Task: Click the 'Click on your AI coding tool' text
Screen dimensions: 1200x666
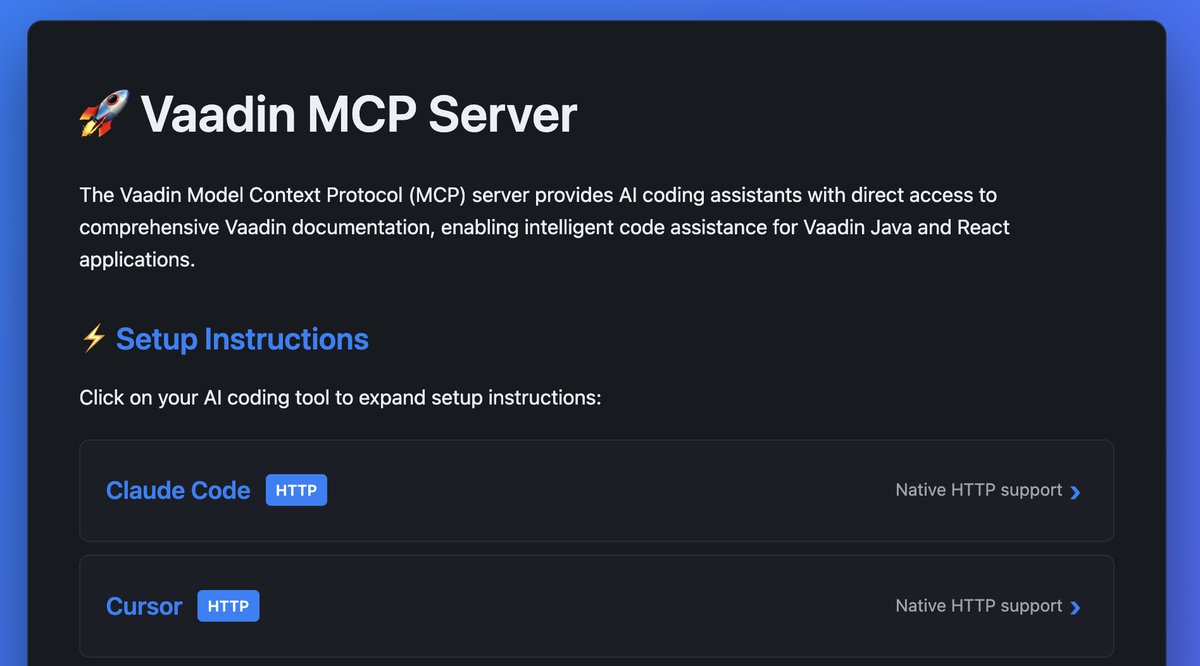Action: point(340,398)
